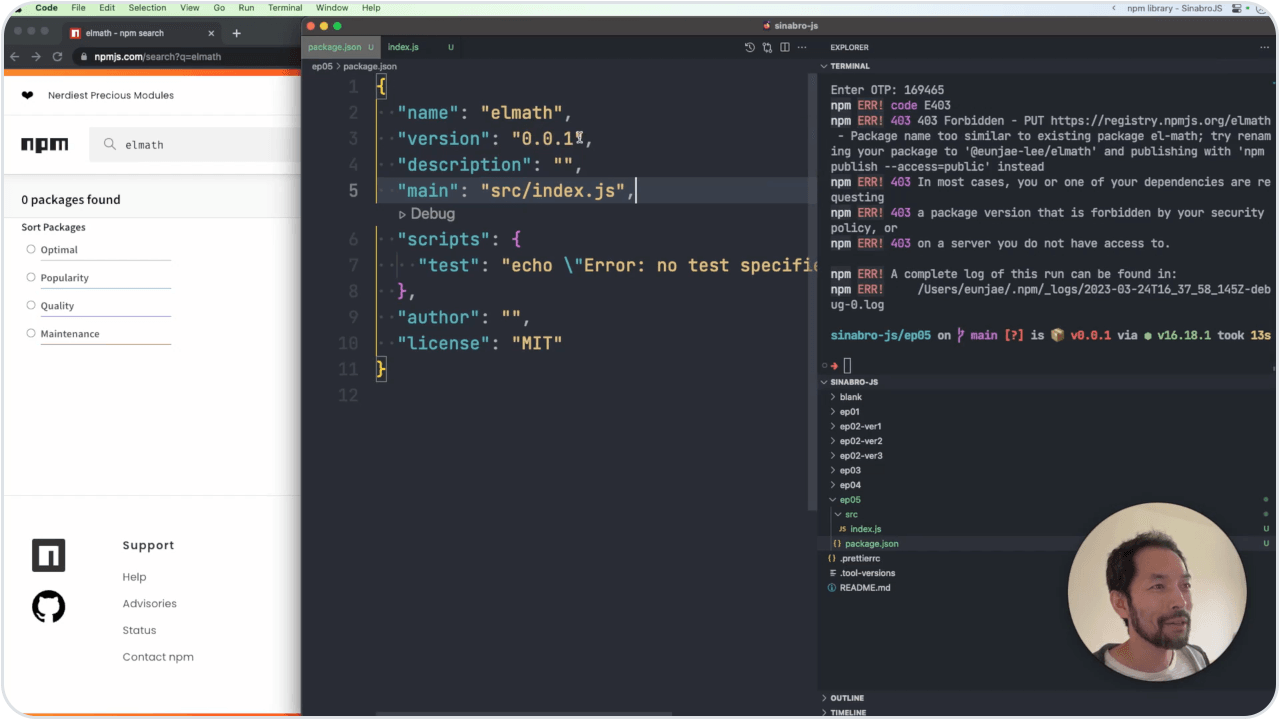Click browser forward arrow
This screenshot has height=720, width=1280.
pyautogui.click(x=36, y=57)
